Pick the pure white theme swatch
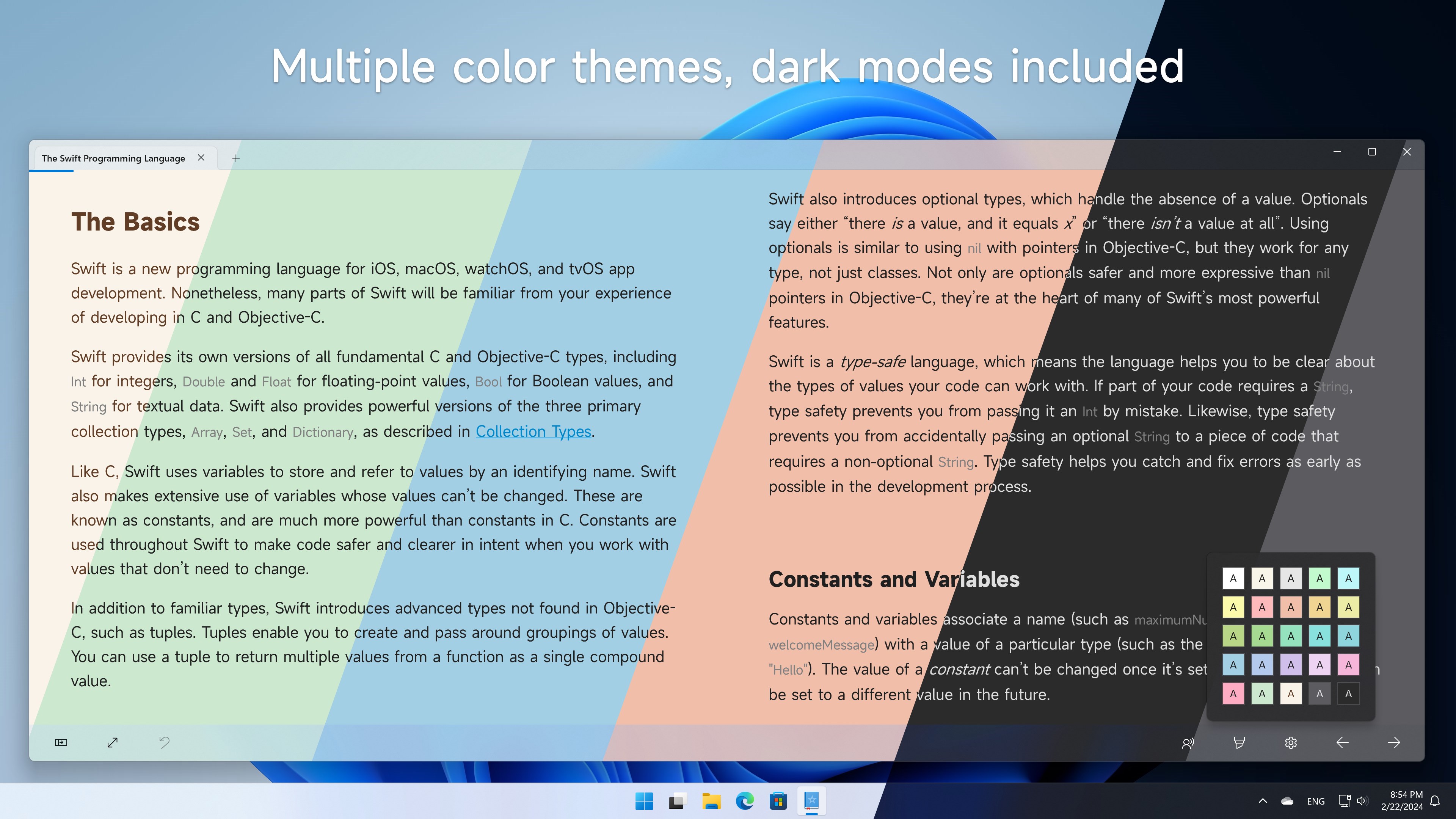This screenshot has width=1456, height=819. click(1233, 578)
